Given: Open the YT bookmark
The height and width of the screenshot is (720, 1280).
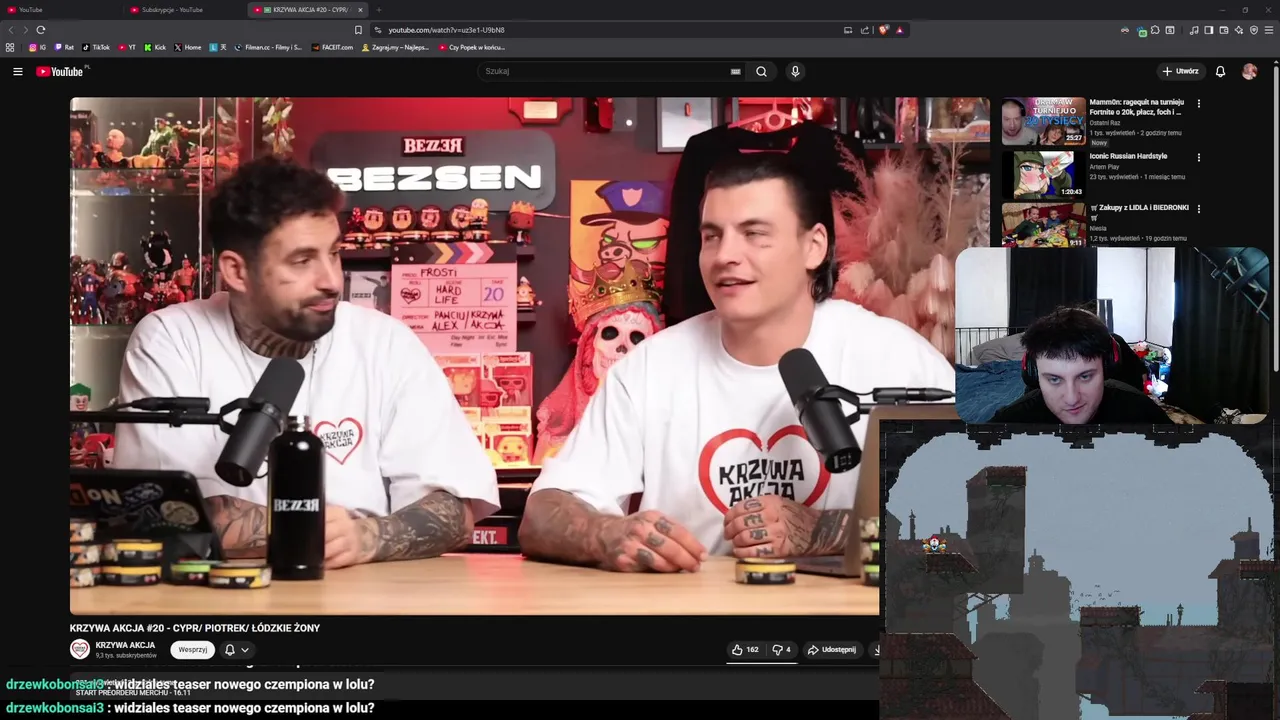Looking at the screenshot, I should pyautogui.click(x=127, y=47).
